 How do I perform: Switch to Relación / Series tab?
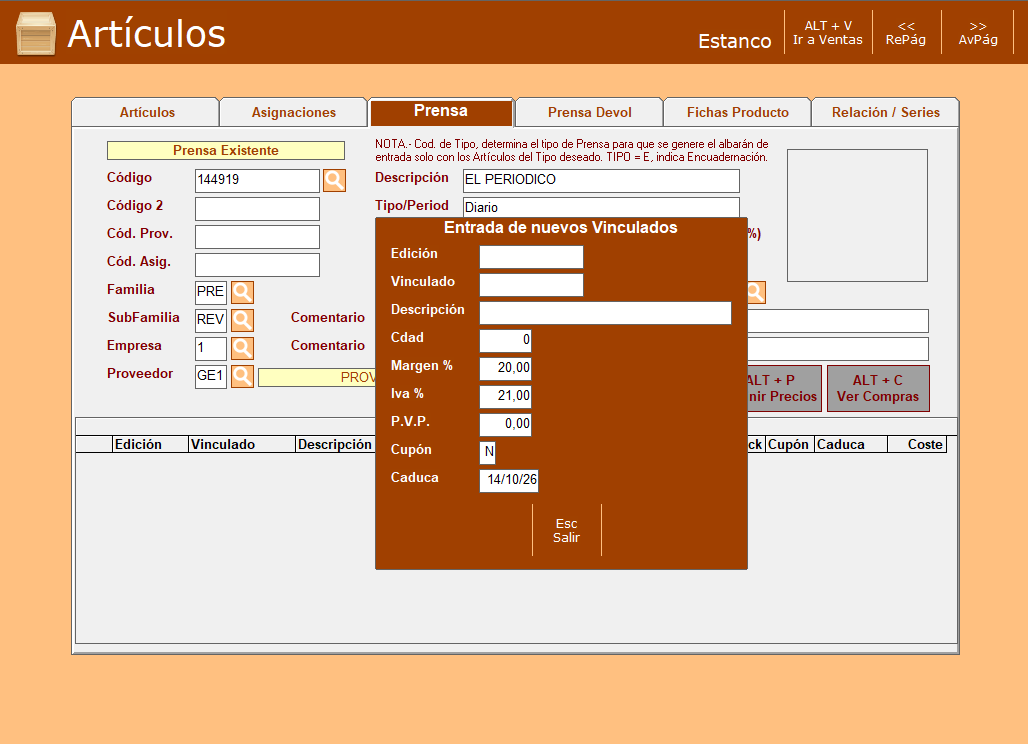pyautogui.click(x=886, y=112)
